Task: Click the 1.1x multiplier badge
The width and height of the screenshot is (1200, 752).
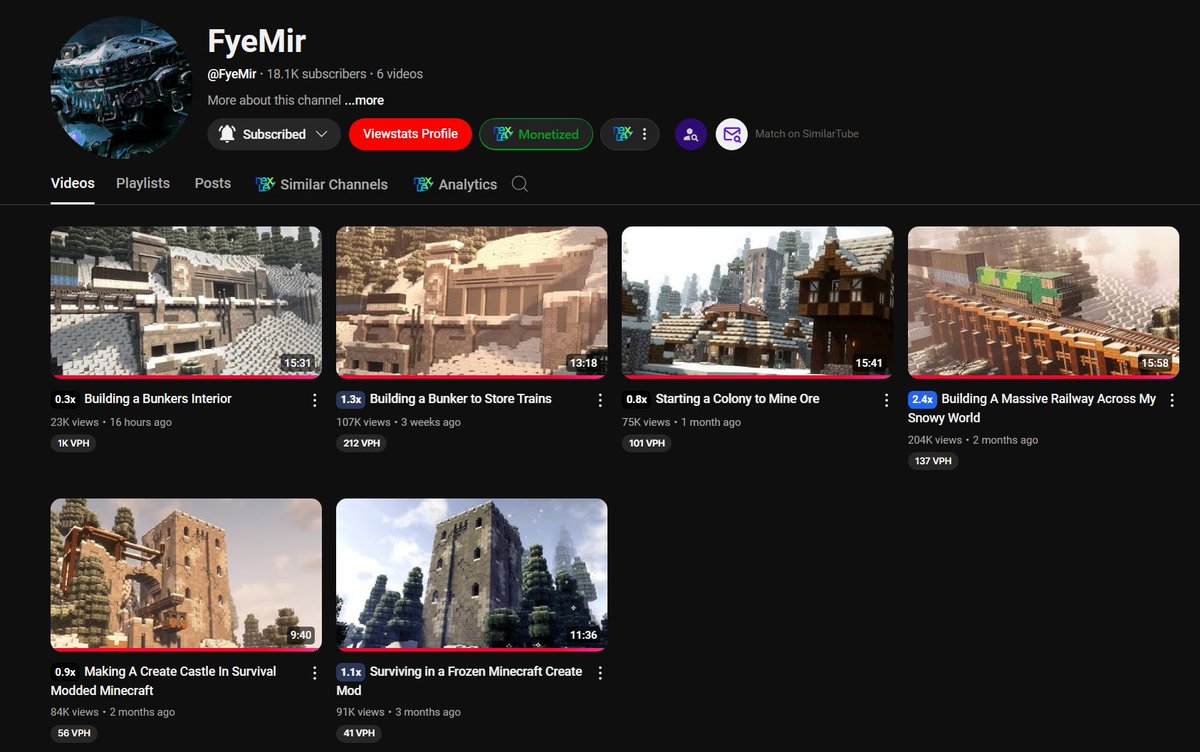Action: (351, 672)
